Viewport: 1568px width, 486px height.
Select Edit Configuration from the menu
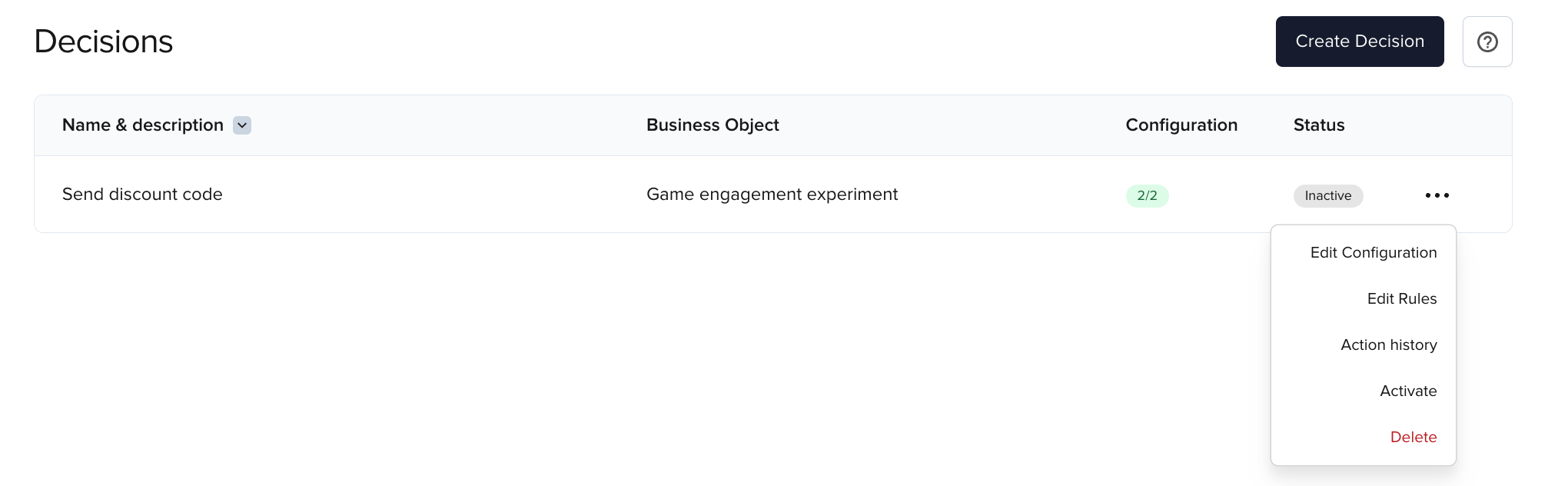pyautogui.click(x=1374, y=252)
